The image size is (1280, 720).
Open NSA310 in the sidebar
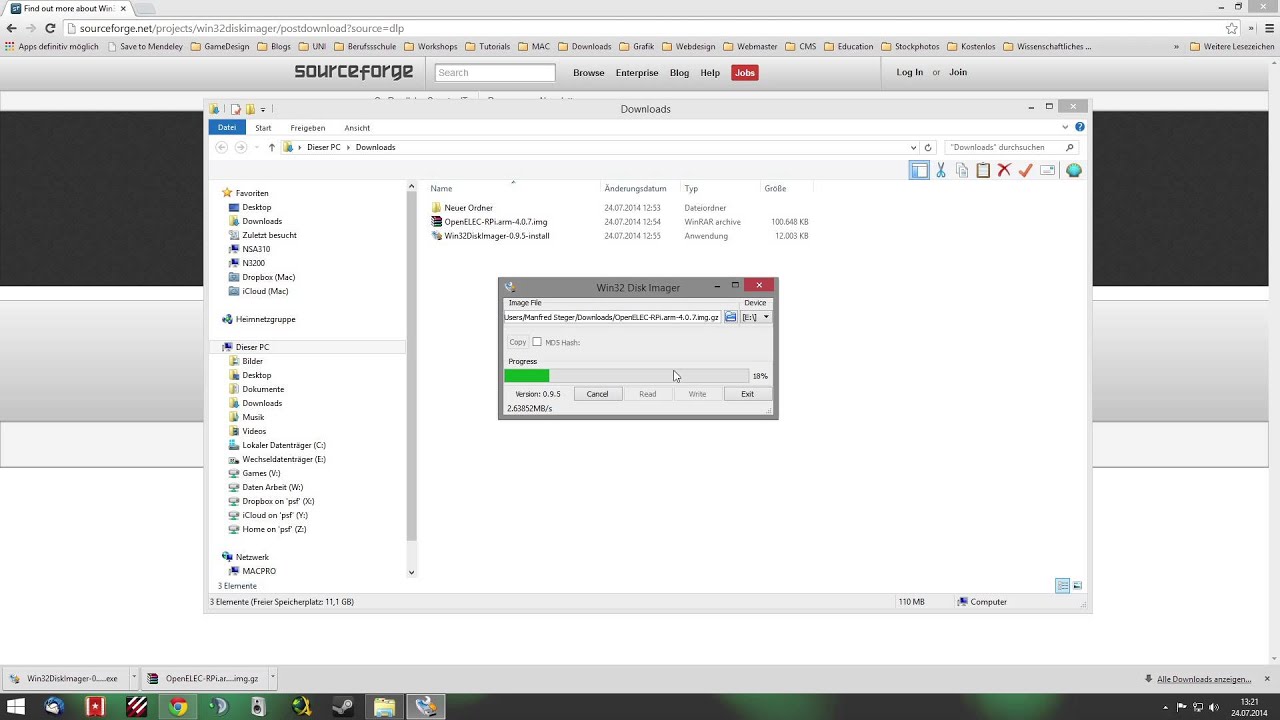(256, 249)
